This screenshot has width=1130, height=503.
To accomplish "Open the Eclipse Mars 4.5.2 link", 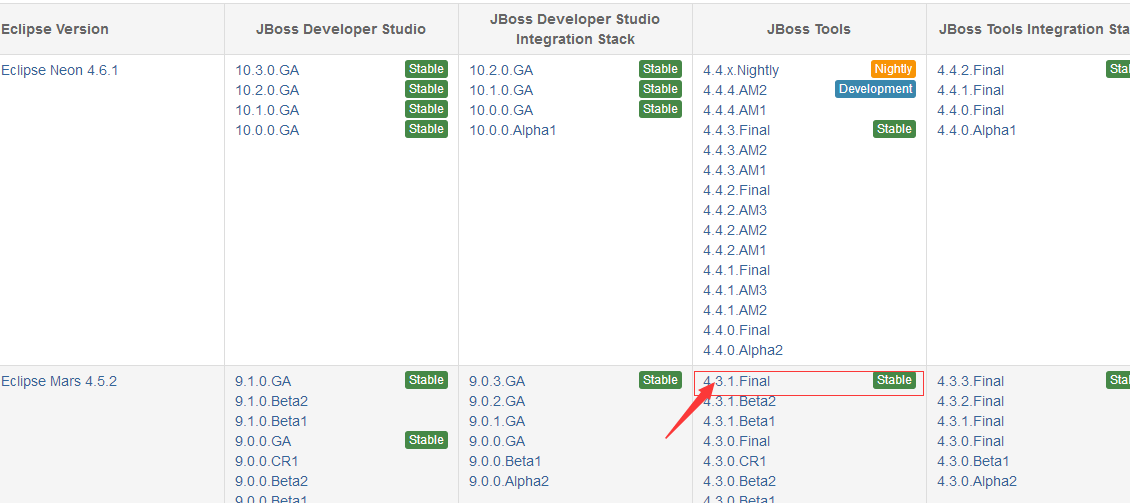I will tap(59, 381).
